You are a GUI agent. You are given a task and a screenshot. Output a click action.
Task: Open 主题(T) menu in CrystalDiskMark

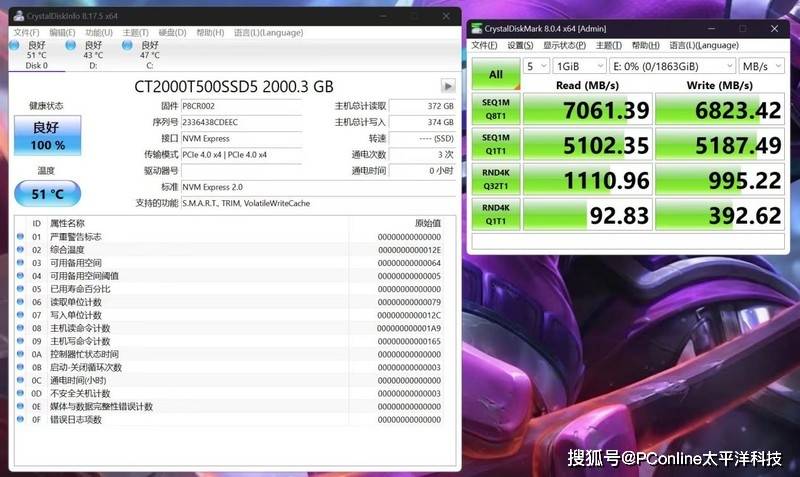609,45
